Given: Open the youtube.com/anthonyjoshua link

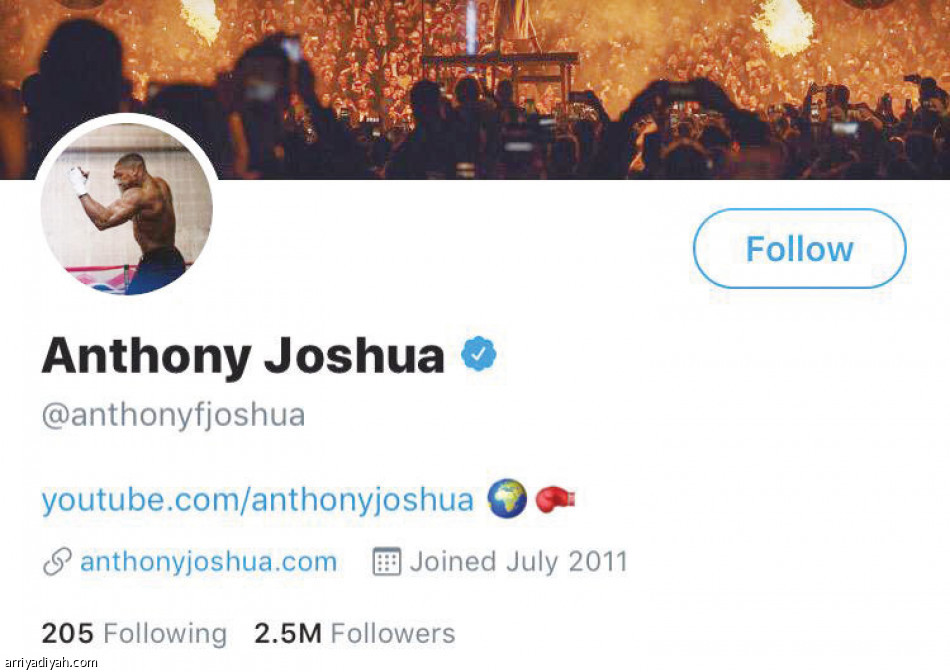Looking at the screenshot, I should pos(257,499).
